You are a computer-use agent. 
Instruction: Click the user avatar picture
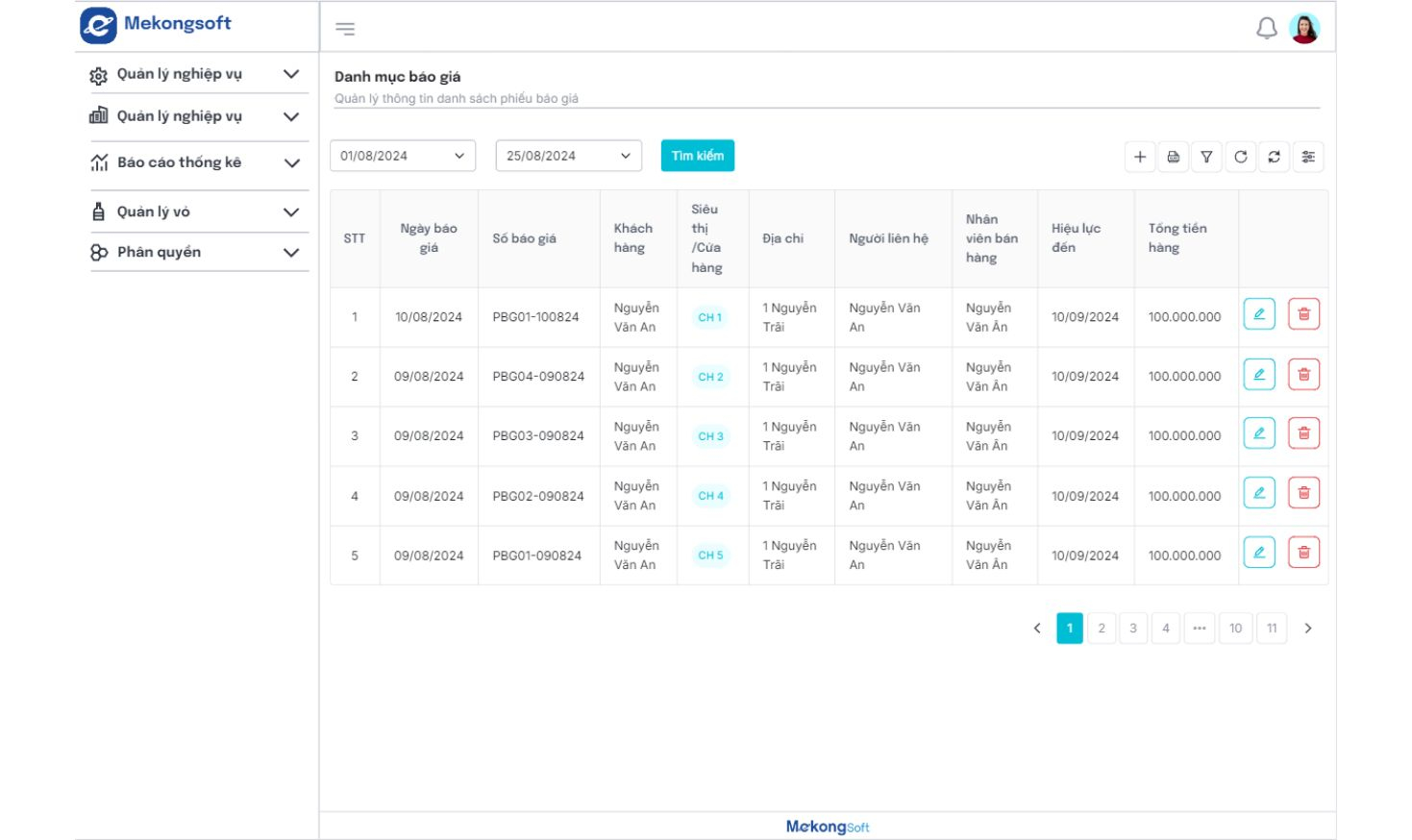coord(1304,29)
